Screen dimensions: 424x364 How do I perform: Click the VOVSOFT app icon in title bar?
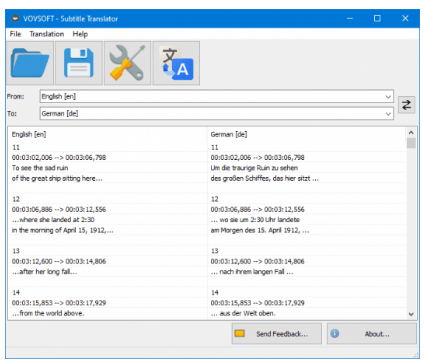[x=15, y=18]
